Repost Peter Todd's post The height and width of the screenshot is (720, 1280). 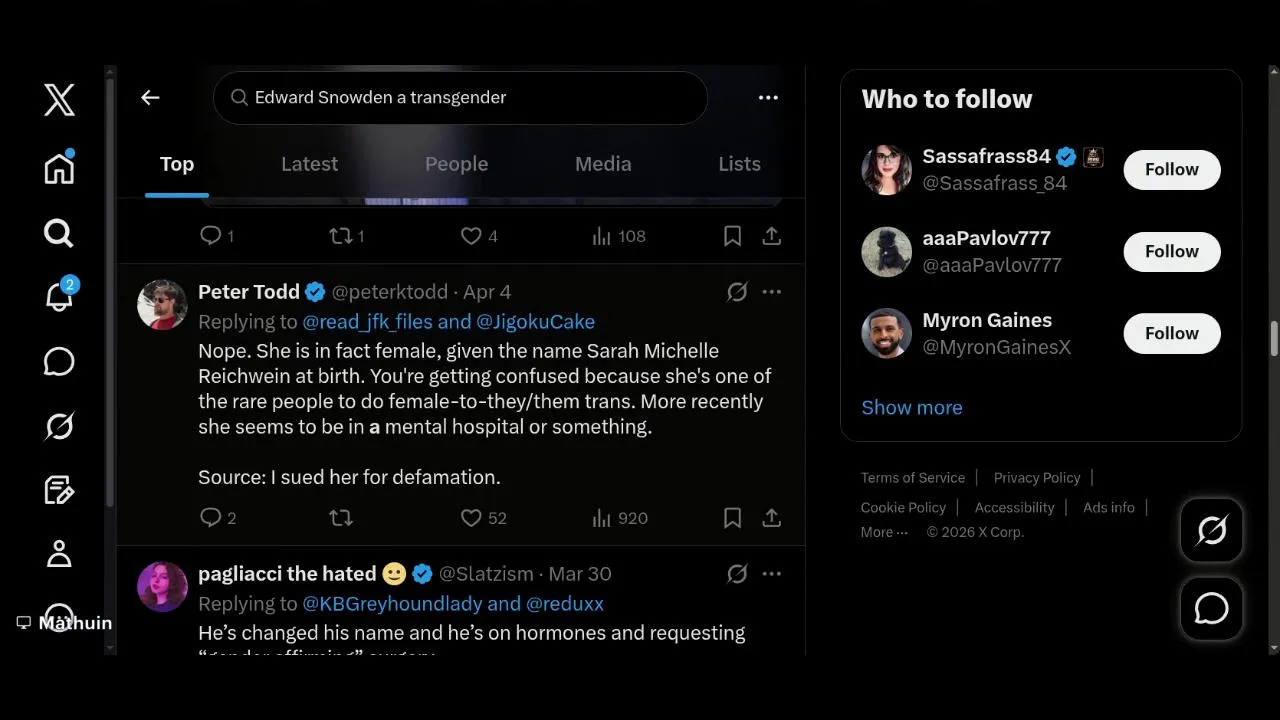coord(341,518)
